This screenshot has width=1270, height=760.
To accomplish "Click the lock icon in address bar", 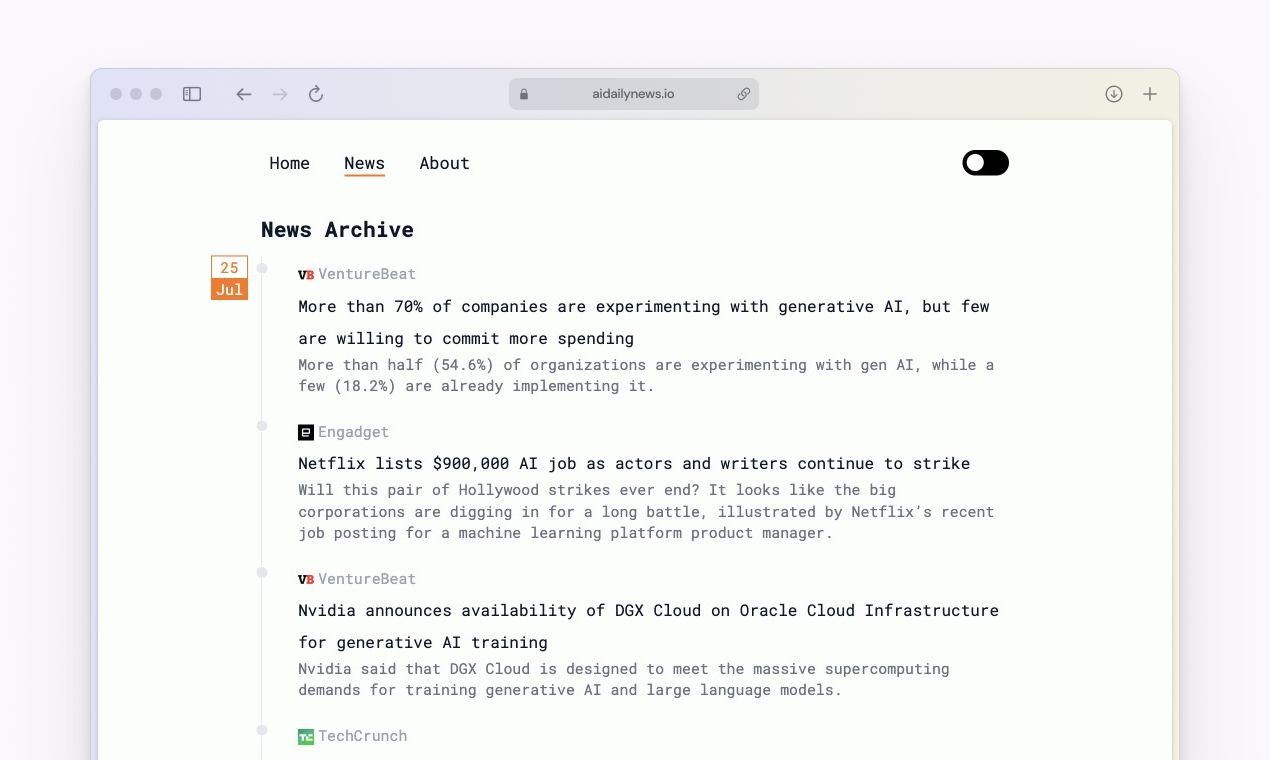I will 524,94.
